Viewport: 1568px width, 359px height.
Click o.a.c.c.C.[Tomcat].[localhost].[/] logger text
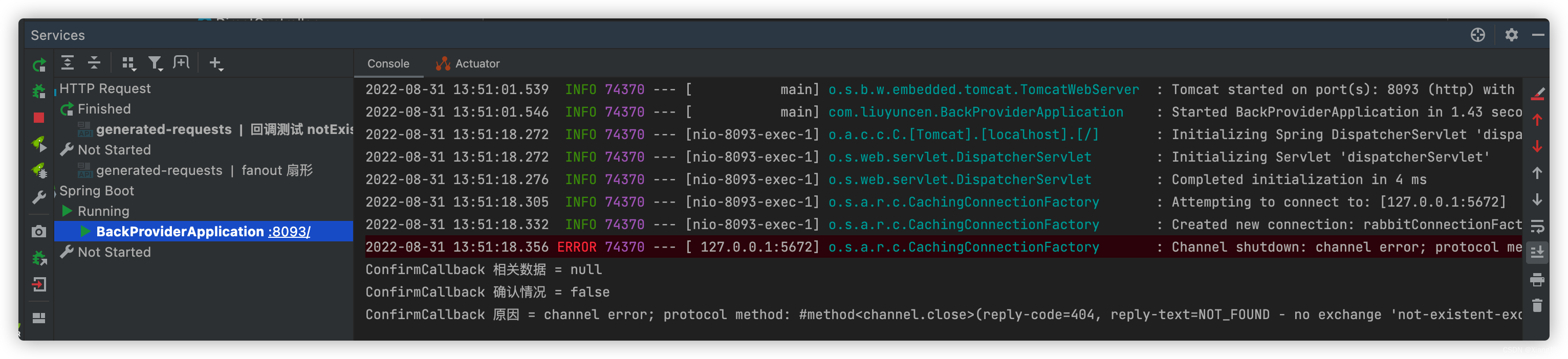click(963, 135)
